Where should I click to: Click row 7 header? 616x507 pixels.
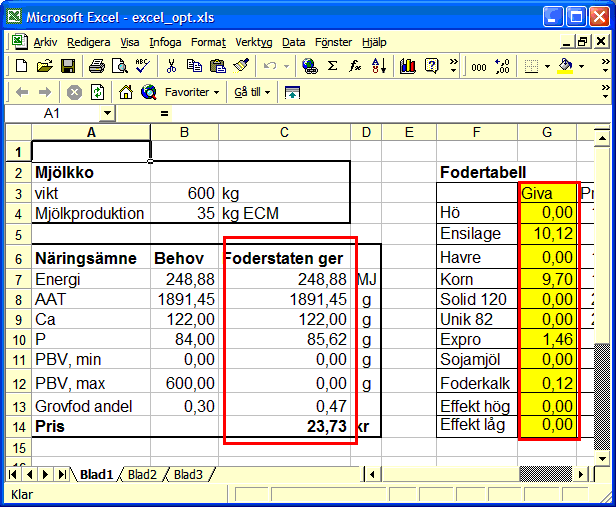coord(18,279)
